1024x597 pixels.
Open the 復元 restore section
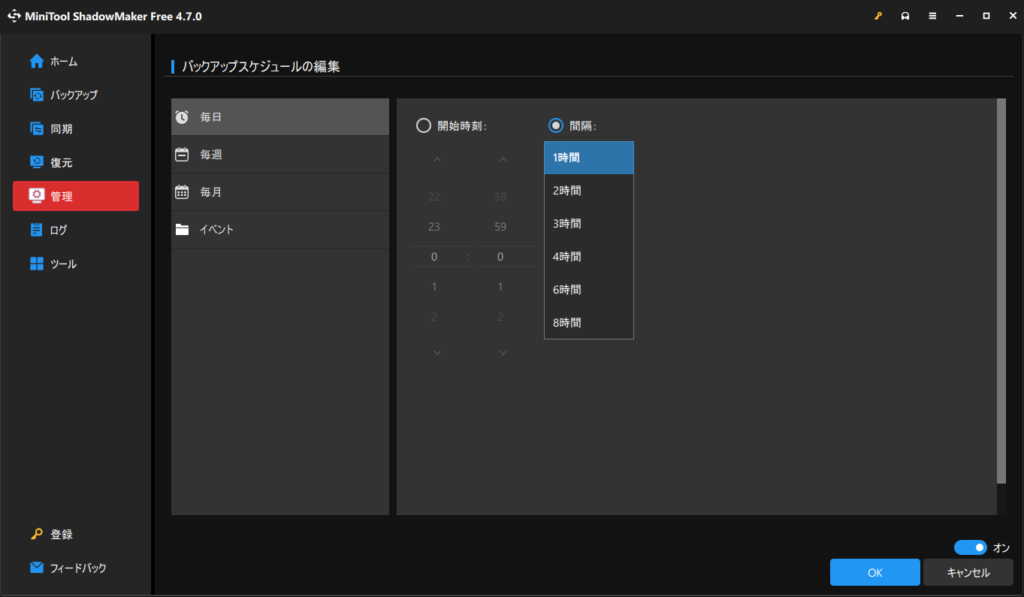pyautogui.click(x=76, y=163)
